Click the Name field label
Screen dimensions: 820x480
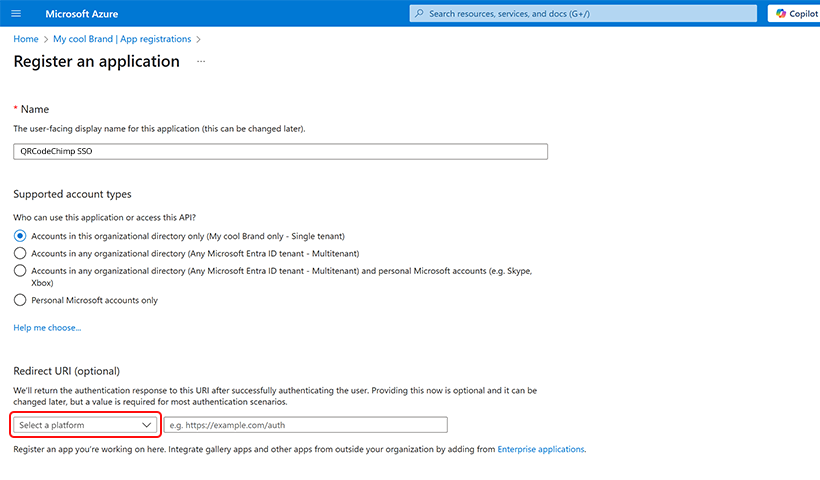click(x=35, y=109)
